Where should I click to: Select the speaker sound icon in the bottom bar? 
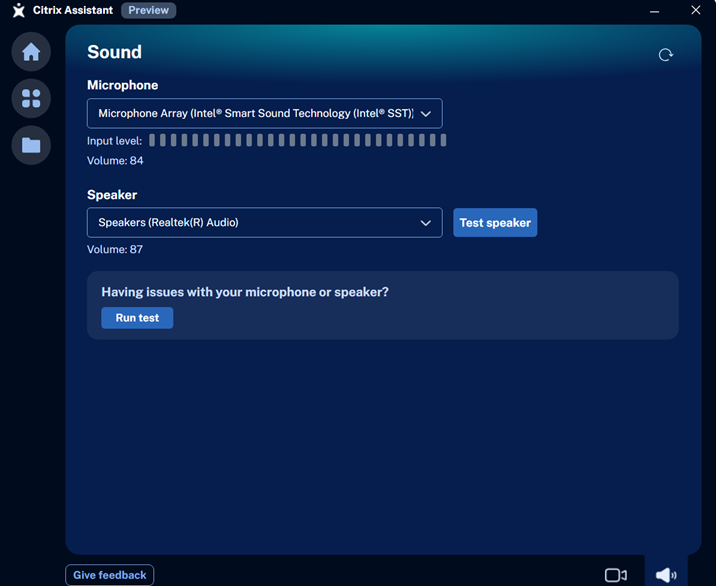pyautogui.click(x=666, y=575)
